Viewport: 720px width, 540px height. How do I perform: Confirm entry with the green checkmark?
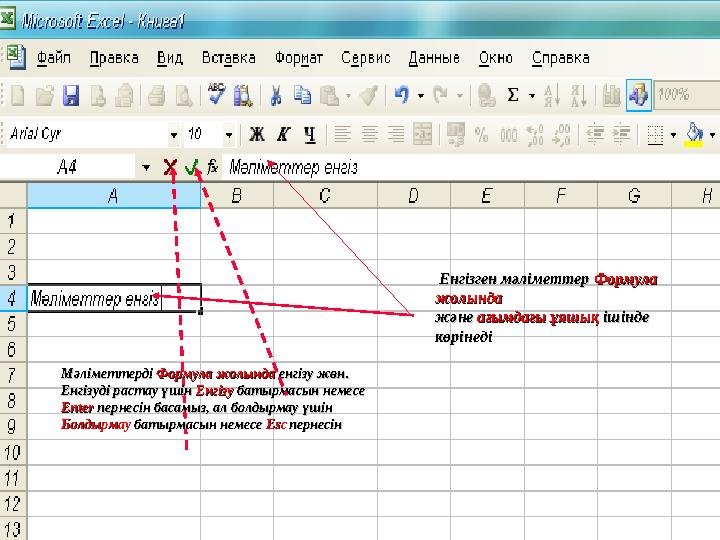pos(192,167)
